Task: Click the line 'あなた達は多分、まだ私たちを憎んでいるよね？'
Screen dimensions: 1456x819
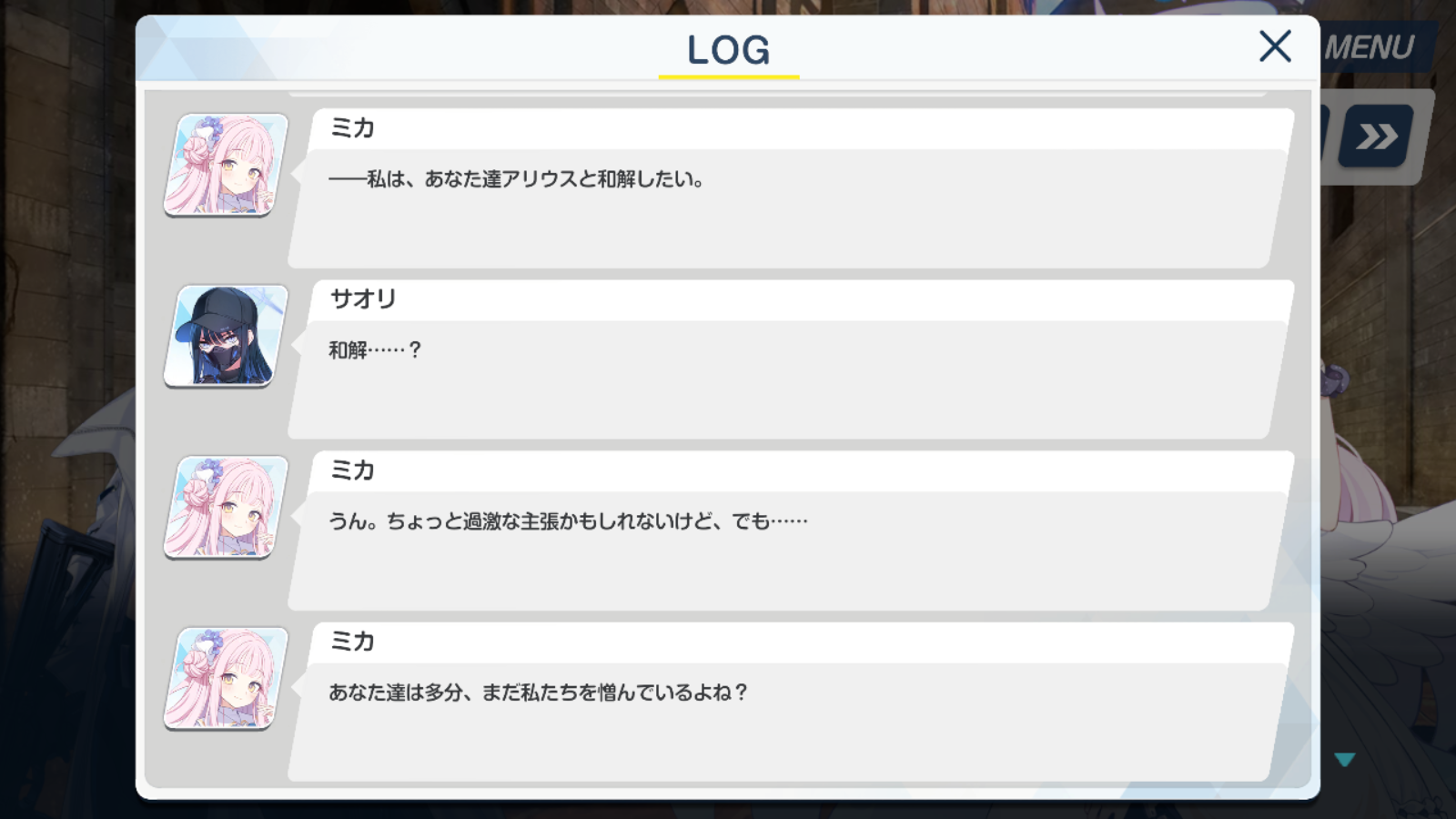Action: point(538,693)
